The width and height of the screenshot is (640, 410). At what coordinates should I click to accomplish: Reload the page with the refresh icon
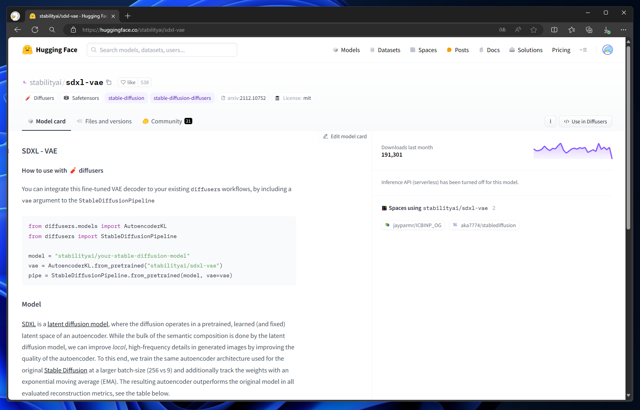pos(35,30)
